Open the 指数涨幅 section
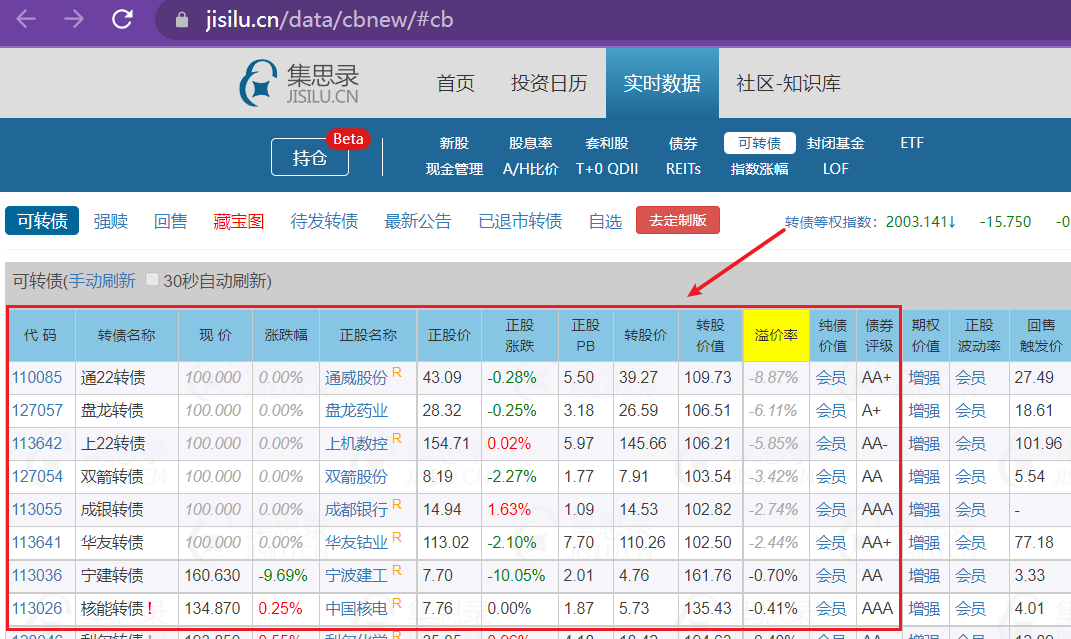Screen dimensions: 1071x639 pyautogui.click(x=760, y=169)
